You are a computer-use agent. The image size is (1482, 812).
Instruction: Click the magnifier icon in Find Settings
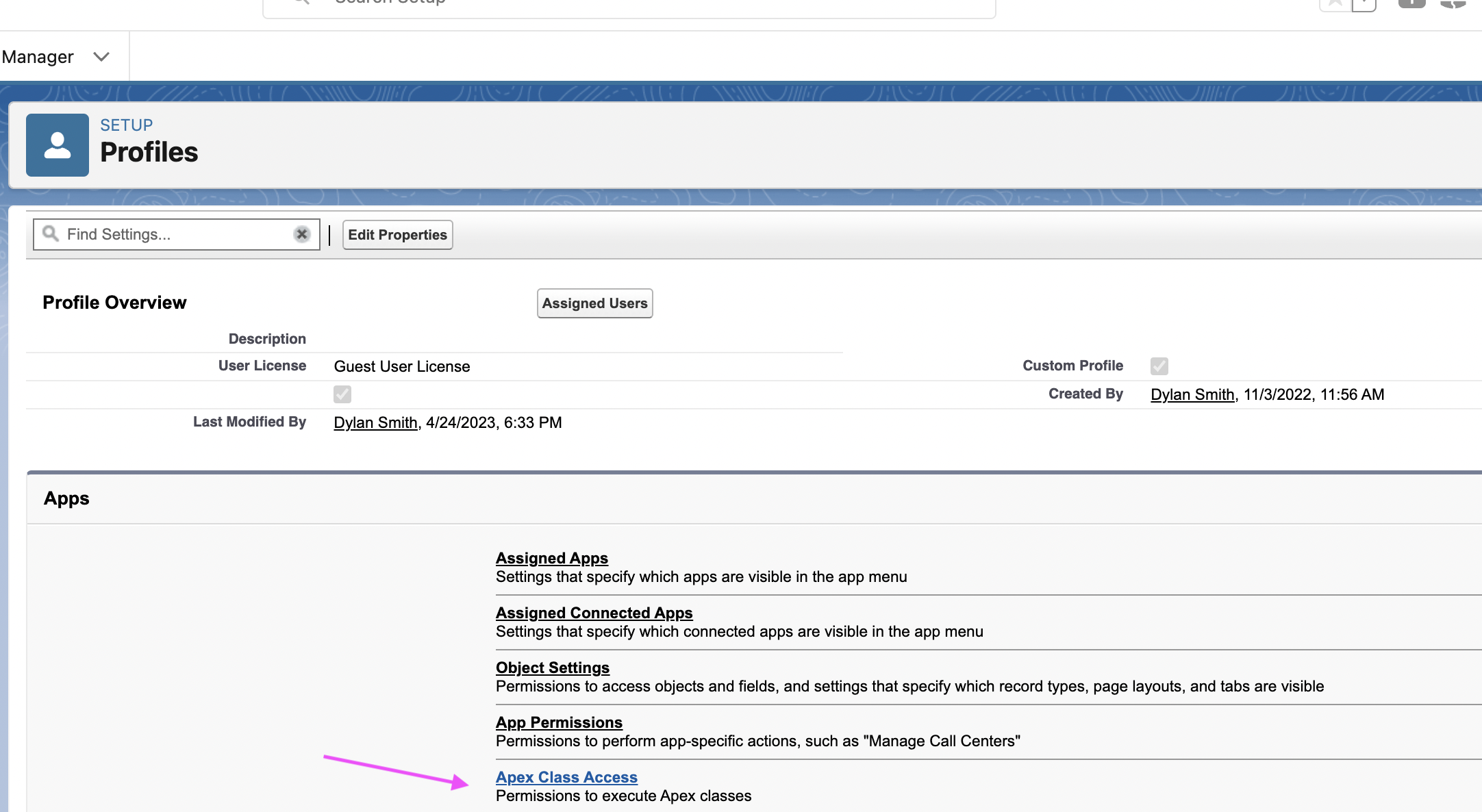[x=49, y=233]
